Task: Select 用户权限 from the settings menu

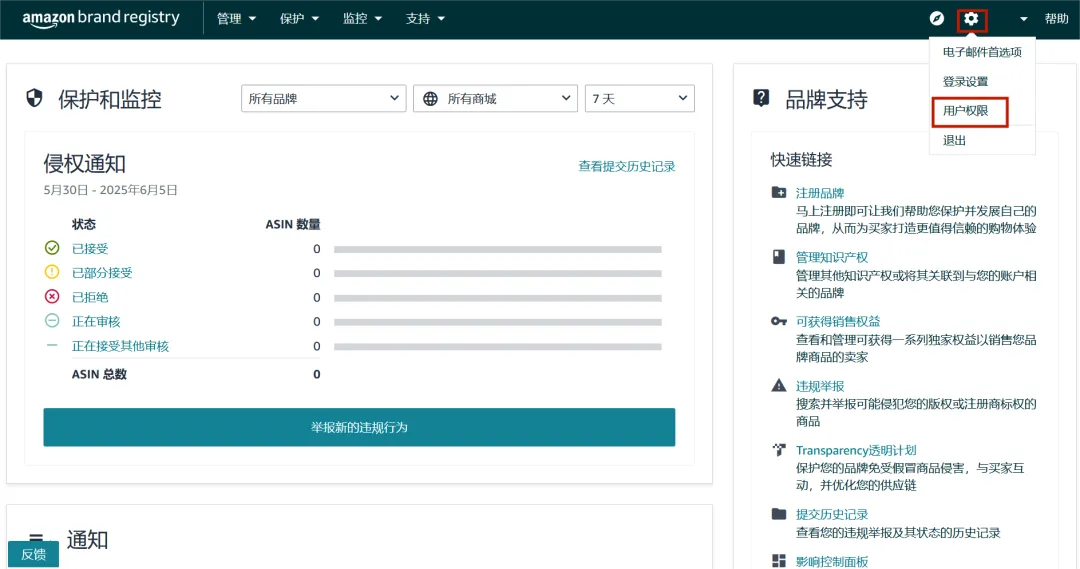Action: [x=966, y=111]
